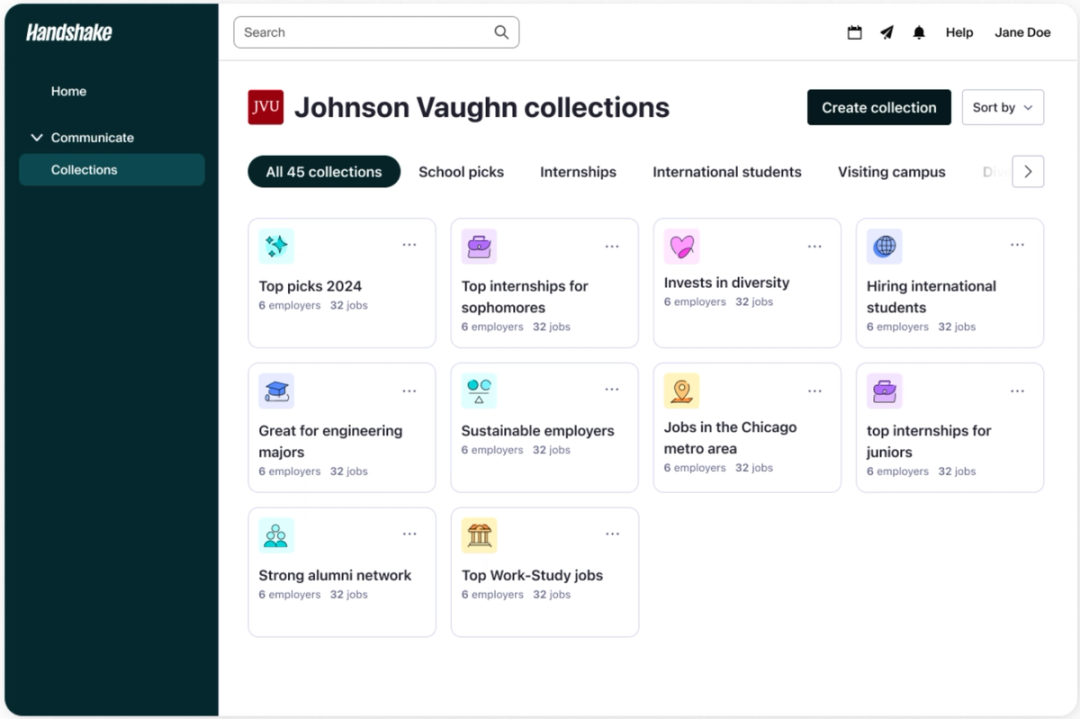Switch to the Visiting campus tab
Viewport: 1080px width, 719px height.
click(891, 171)
